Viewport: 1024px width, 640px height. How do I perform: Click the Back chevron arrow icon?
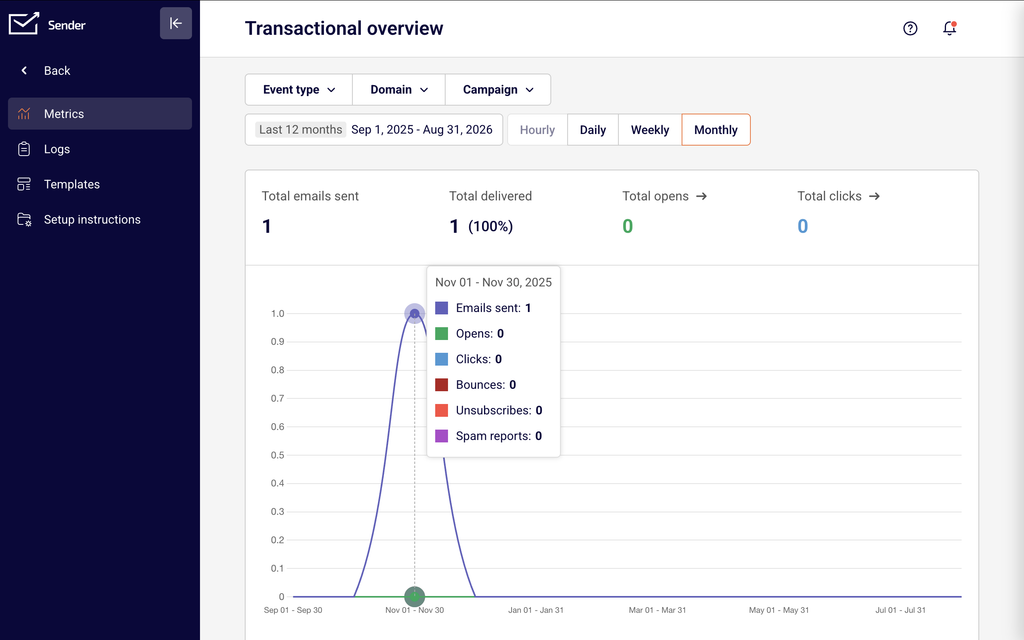click(x=24, y=71)
